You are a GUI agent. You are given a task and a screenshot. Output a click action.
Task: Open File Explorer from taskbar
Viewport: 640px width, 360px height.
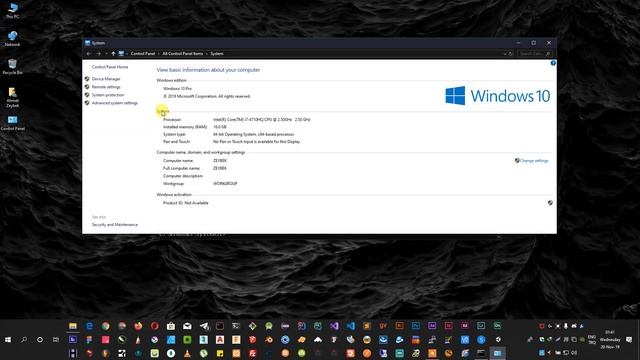pos(73,326)
